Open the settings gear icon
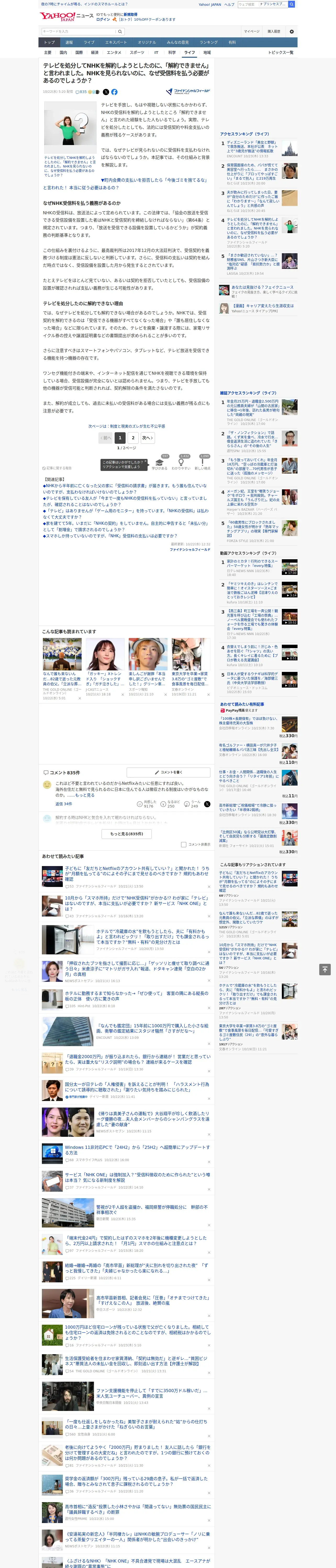 (x=292, y=32)
